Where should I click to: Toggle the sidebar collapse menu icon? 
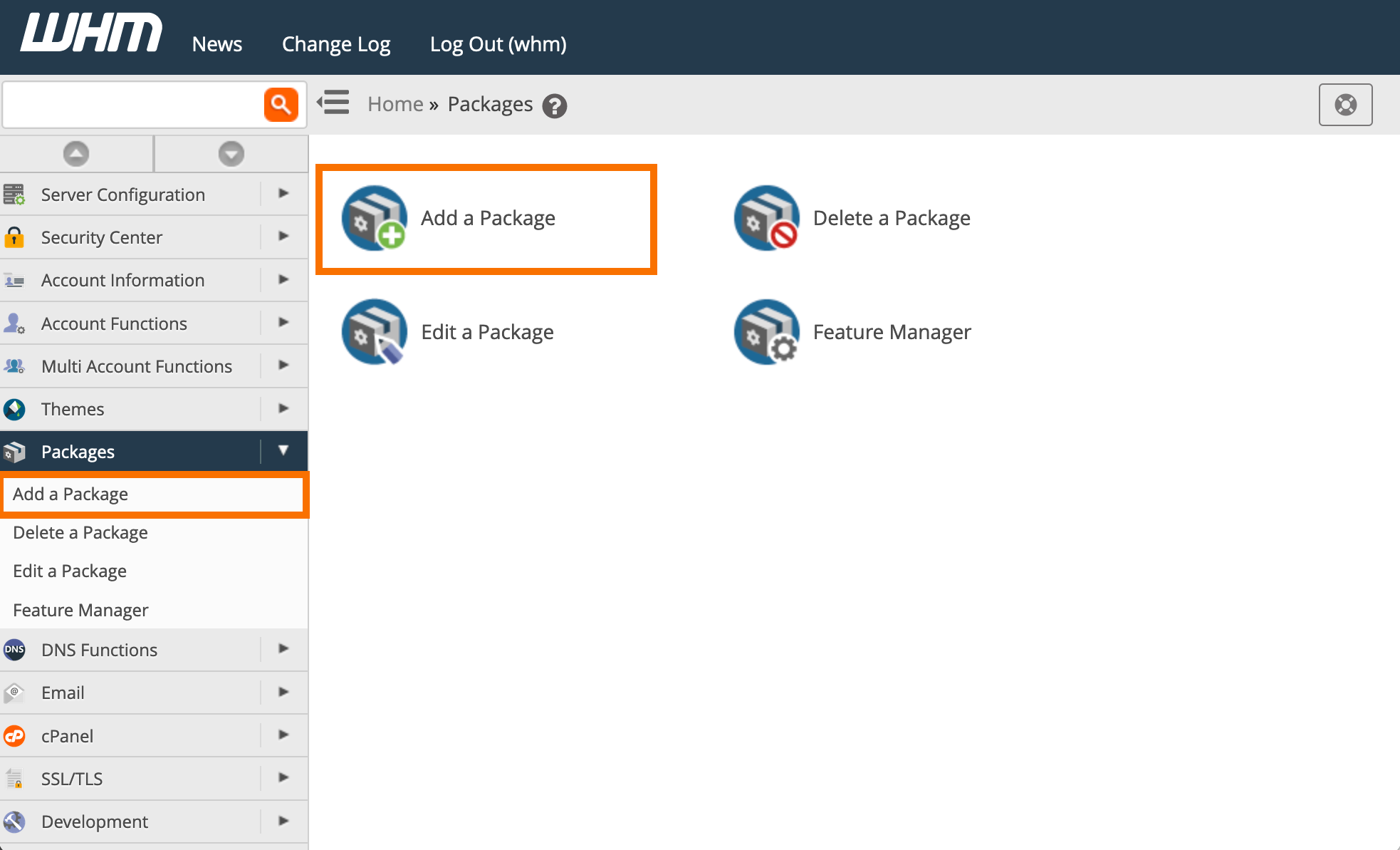(x=333, y=103)
